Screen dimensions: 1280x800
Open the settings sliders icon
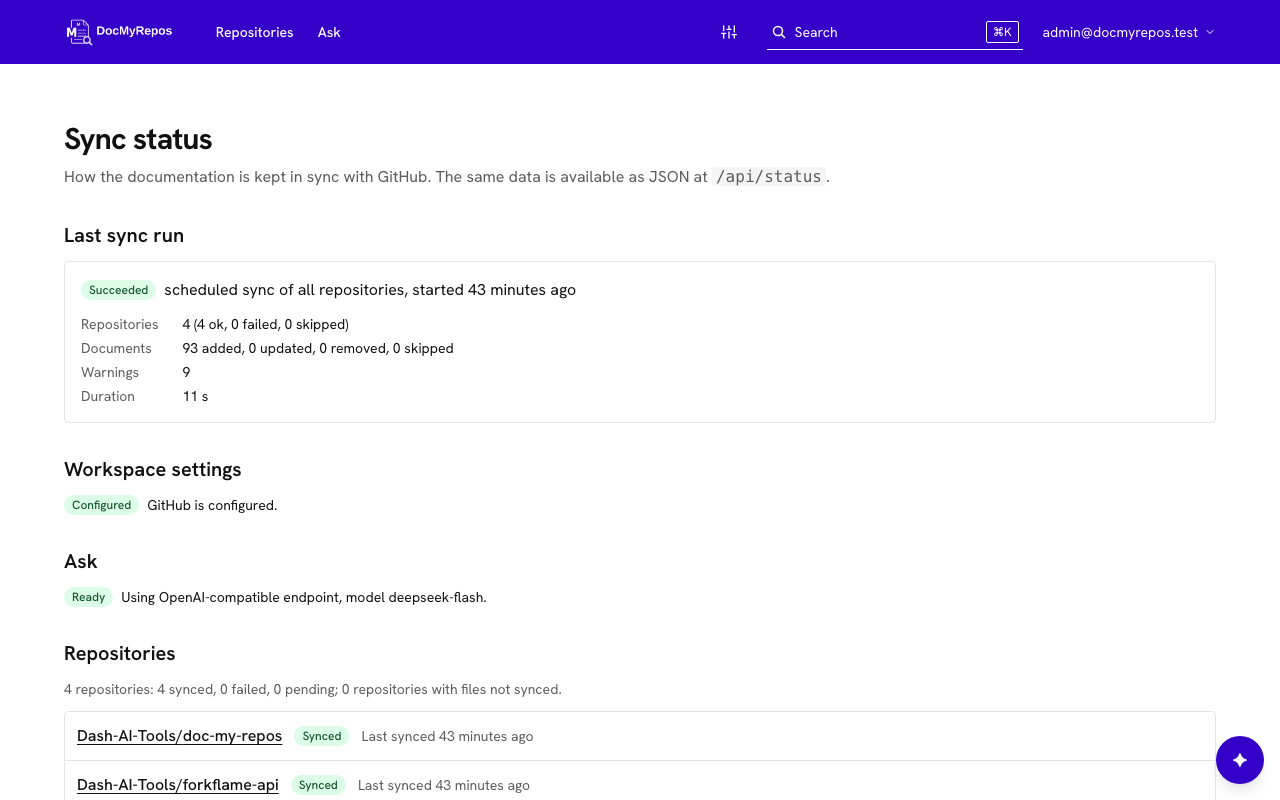[729, 32]
